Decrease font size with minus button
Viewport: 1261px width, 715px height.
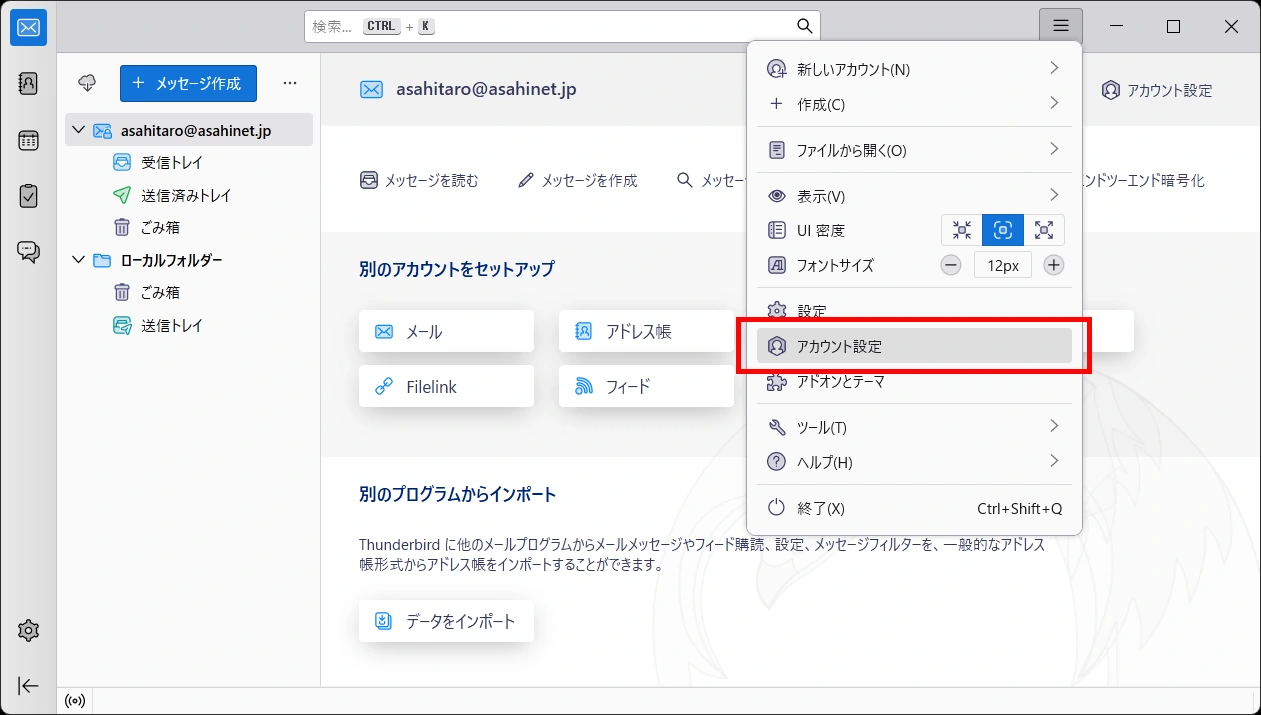coord(951,265)
